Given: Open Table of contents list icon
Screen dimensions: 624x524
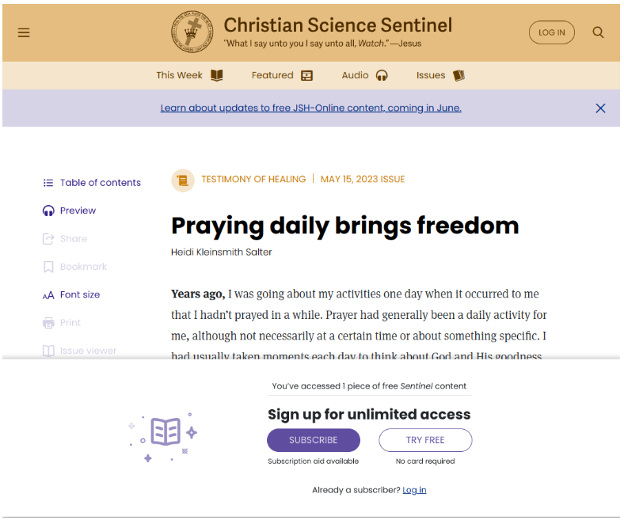Looking at the screenshot, I should click(x=48, y=183).
